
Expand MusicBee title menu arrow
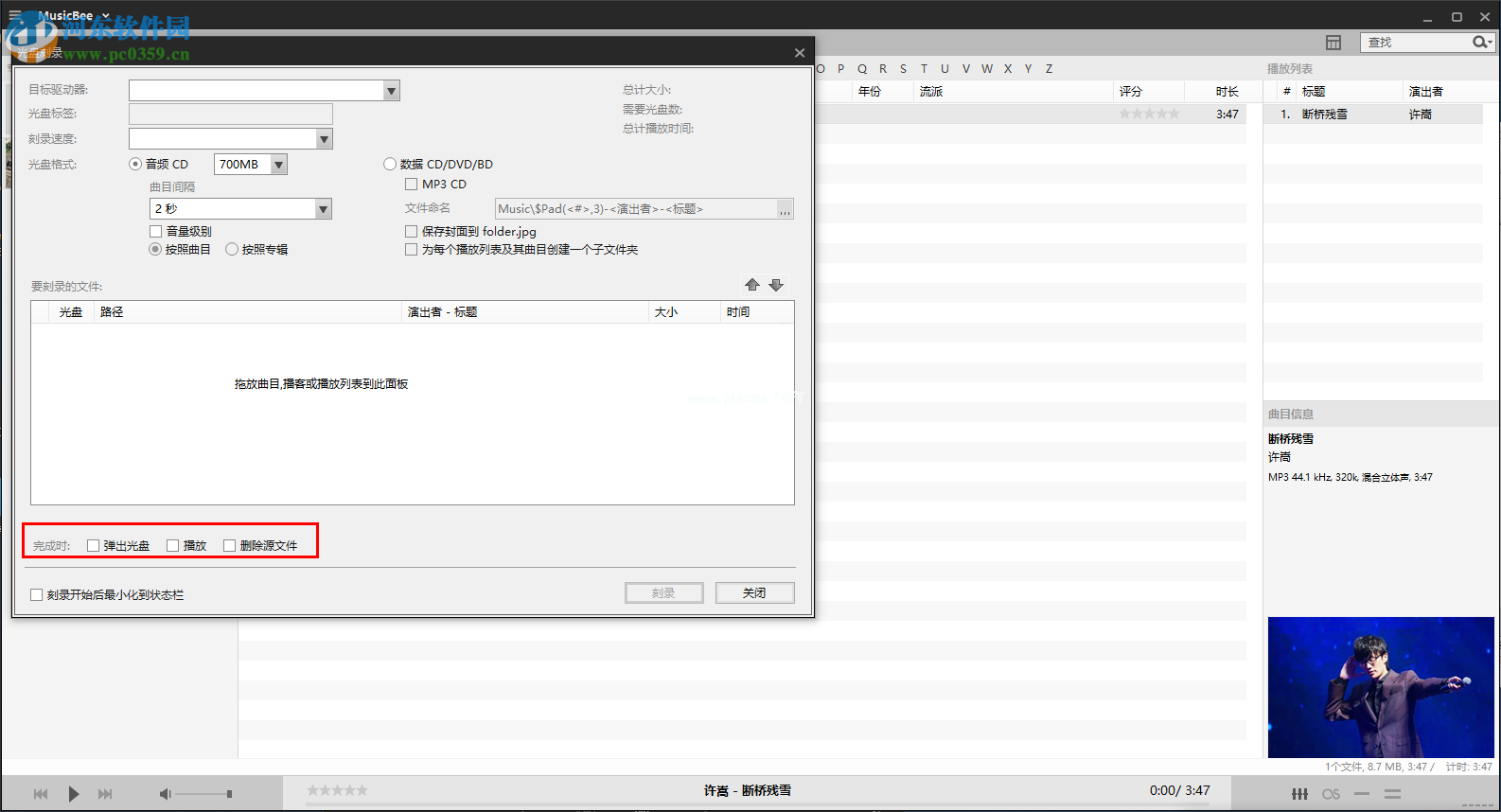pos(105,15)
